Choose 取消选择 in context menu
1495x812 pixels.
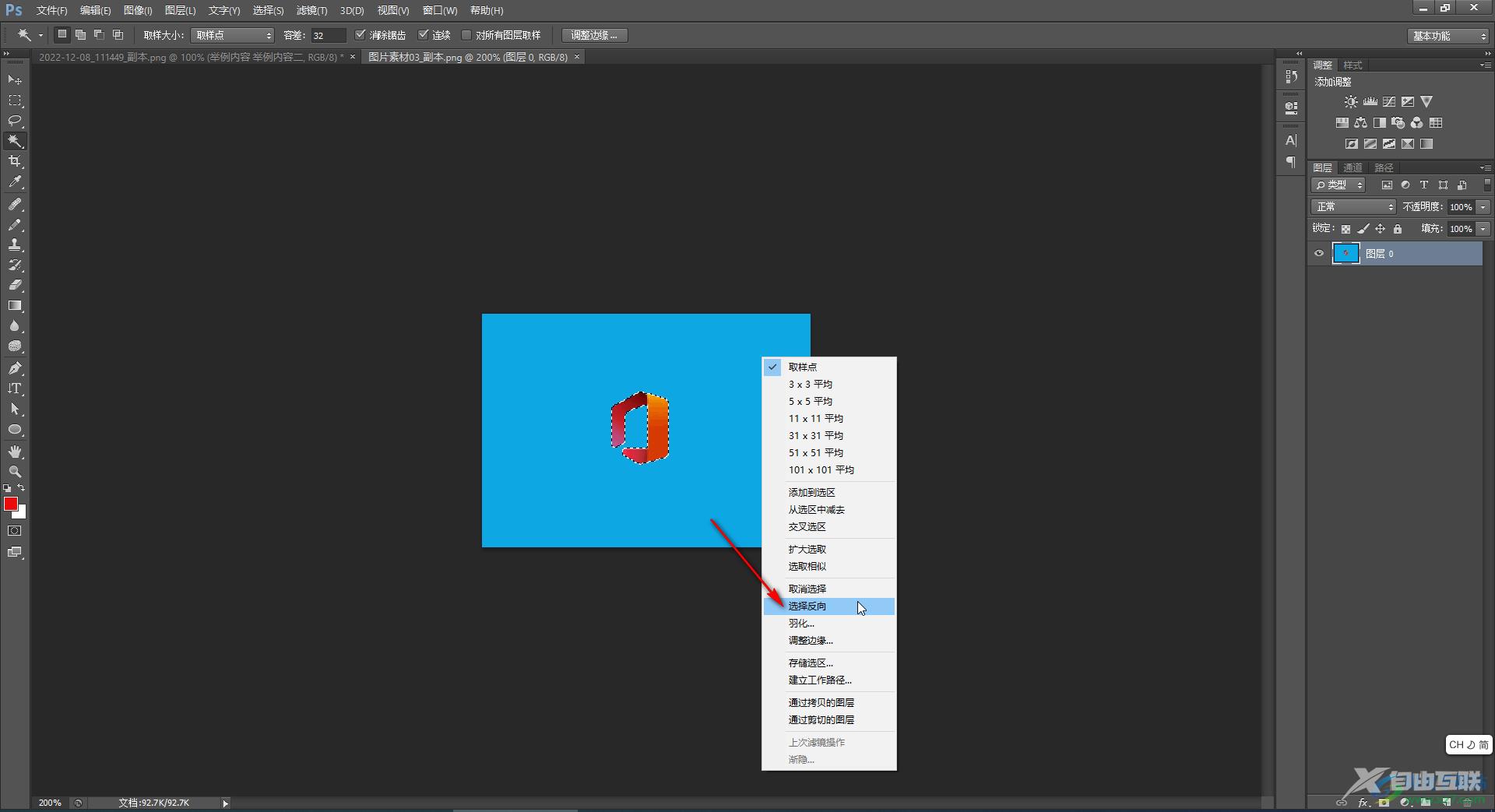[x=829, y=589]
